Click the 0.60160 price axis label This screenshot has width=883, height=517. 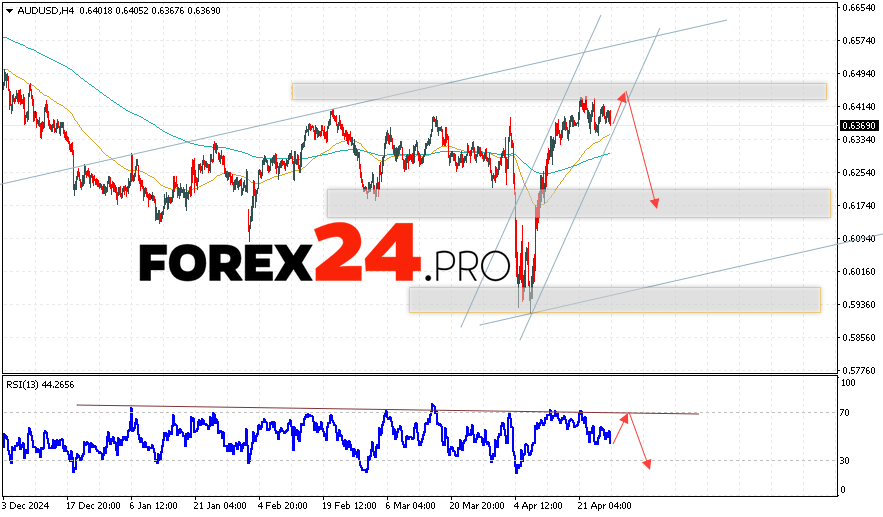click(x=859, y=271)
